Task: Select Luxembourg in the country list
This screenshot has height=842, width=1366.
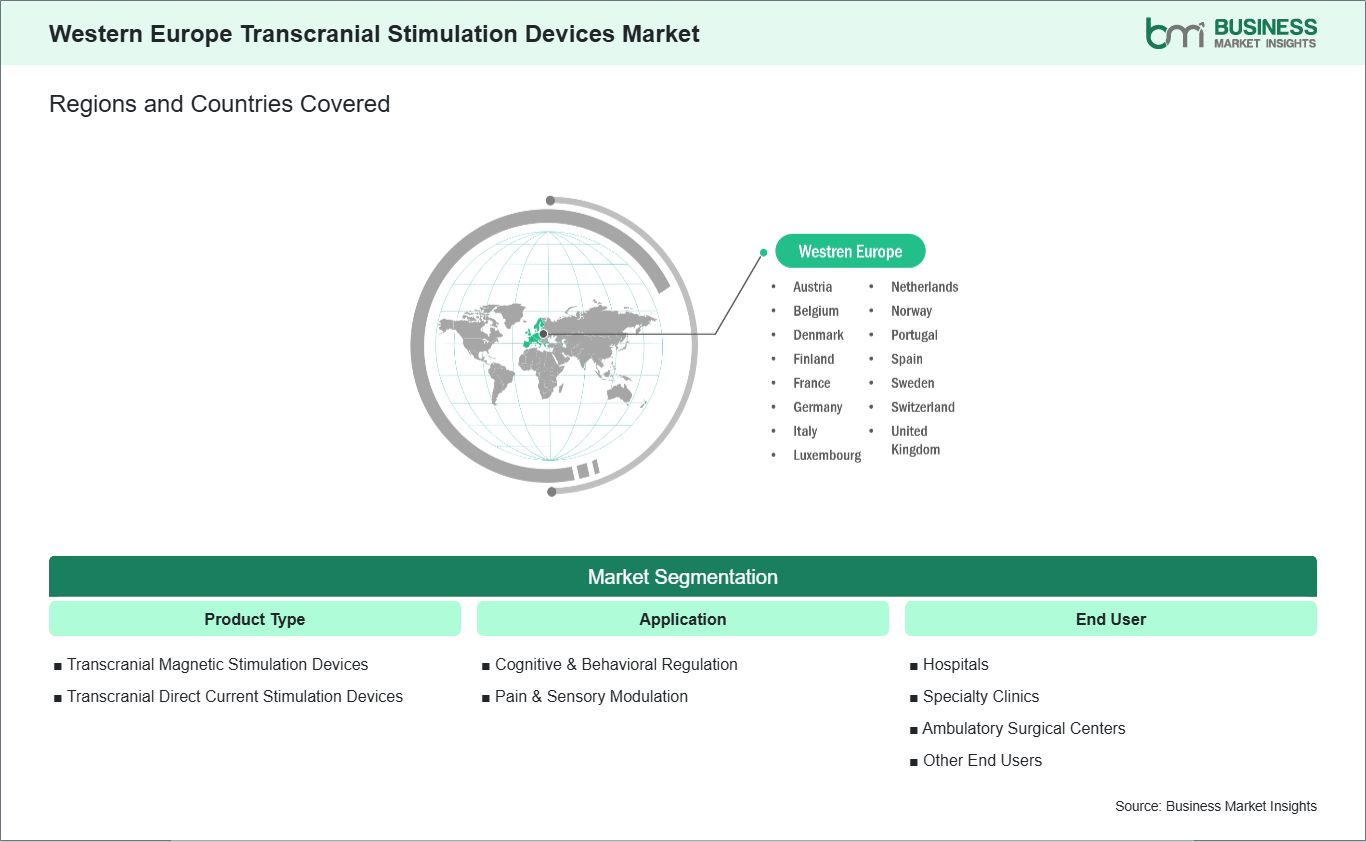Action: click(827, 455)
